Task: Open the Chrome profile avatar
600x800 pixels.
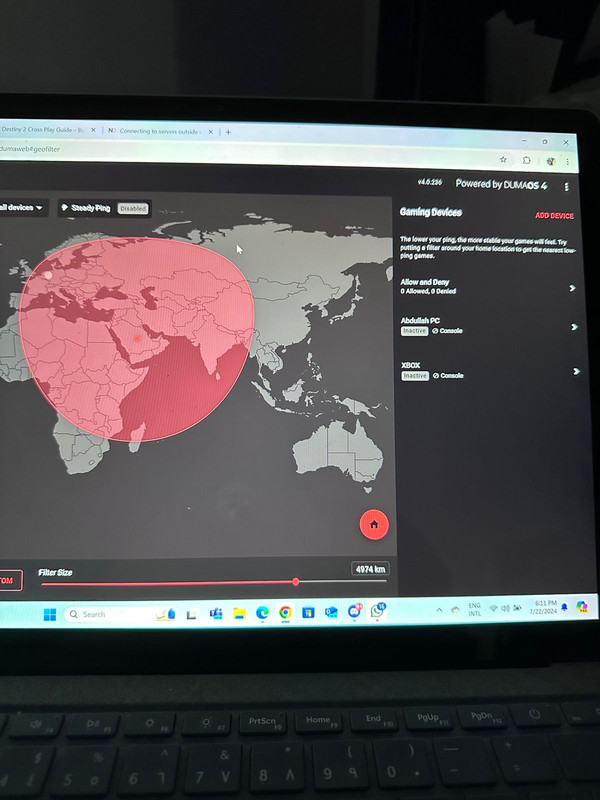Action: pyautogui.click(x=551, y=161)
